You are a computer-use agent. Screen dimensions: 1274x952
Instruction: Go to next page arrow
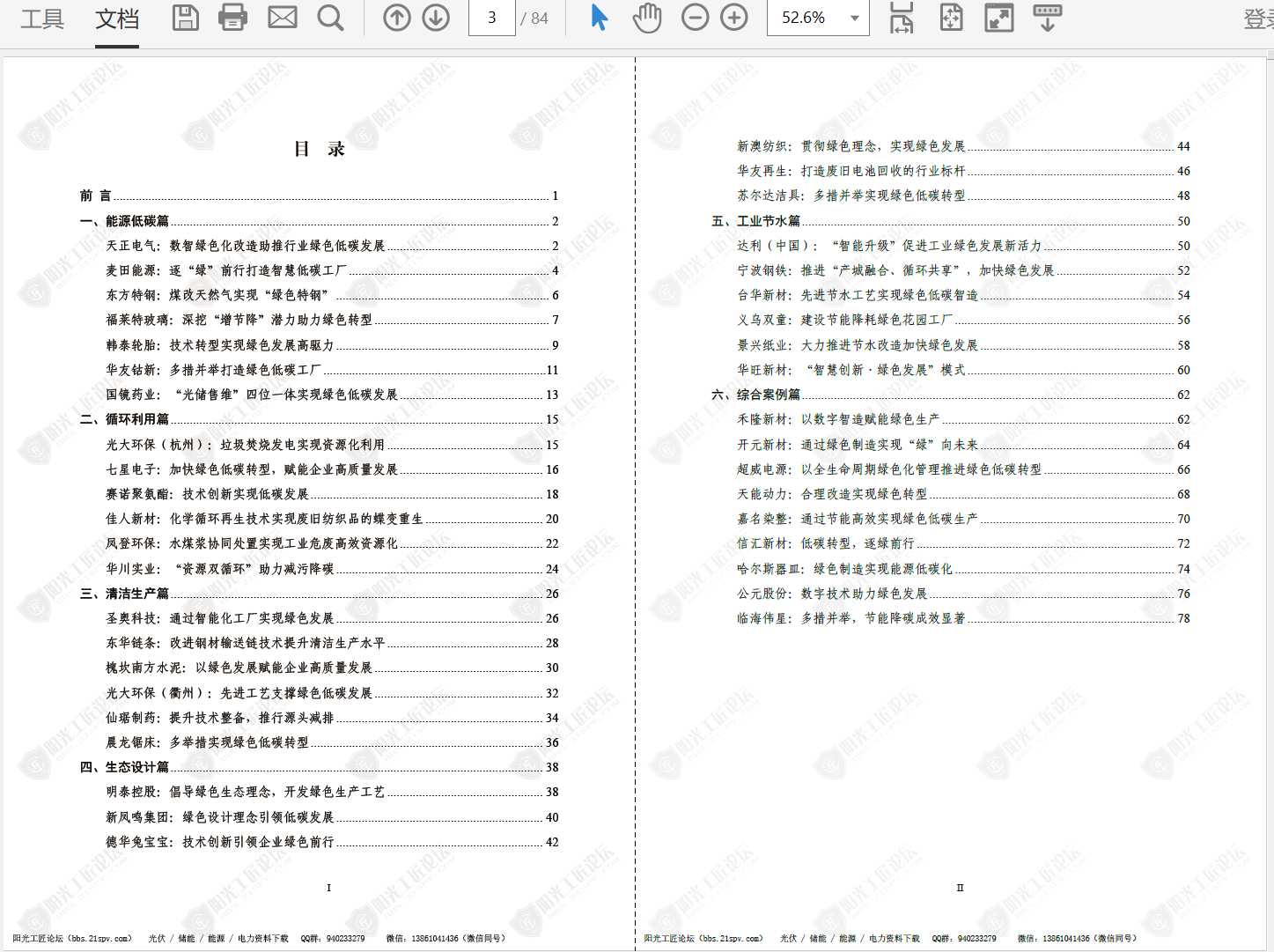(x=436, y=18)
